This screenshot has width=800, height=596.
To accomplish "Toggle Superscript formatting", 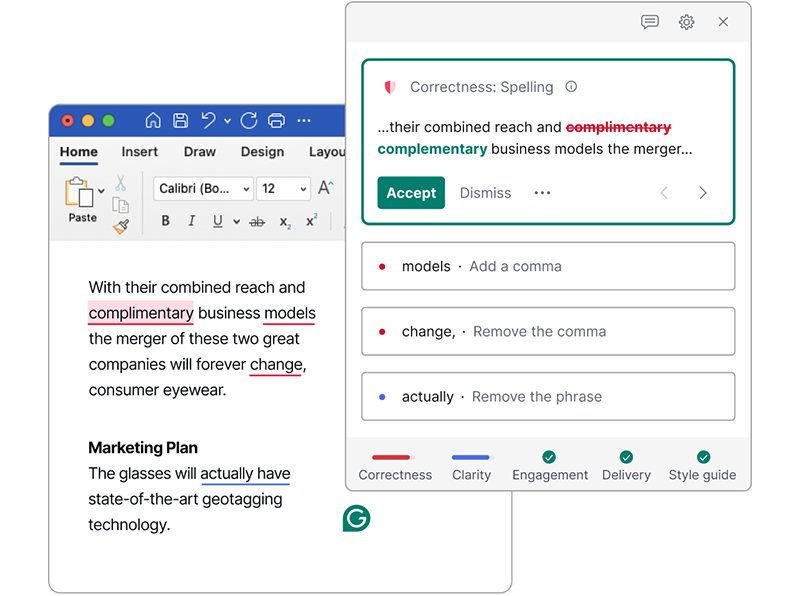I will point(311,220).
